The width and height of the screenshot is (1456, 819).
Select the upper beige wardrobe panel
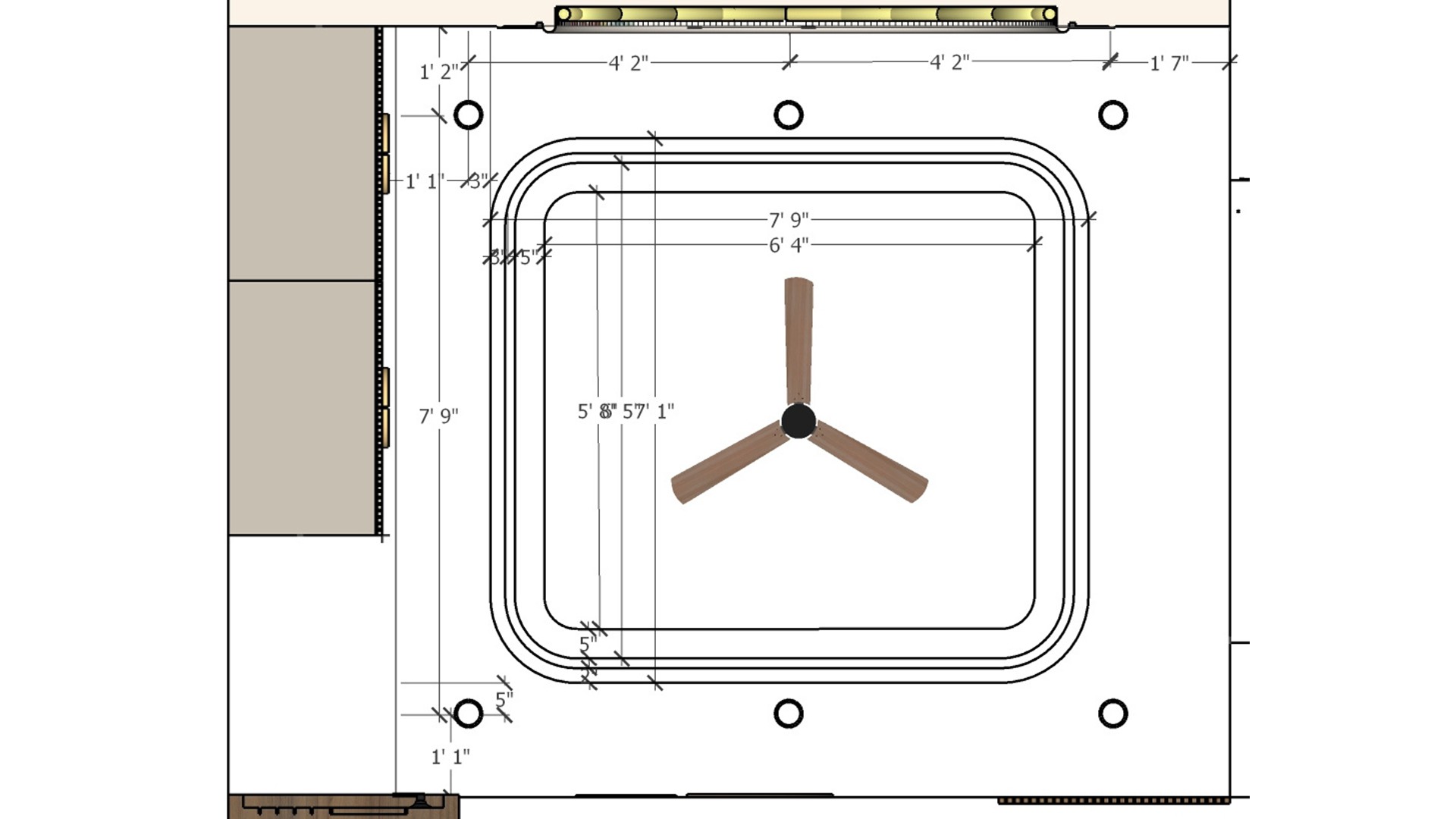302,153
